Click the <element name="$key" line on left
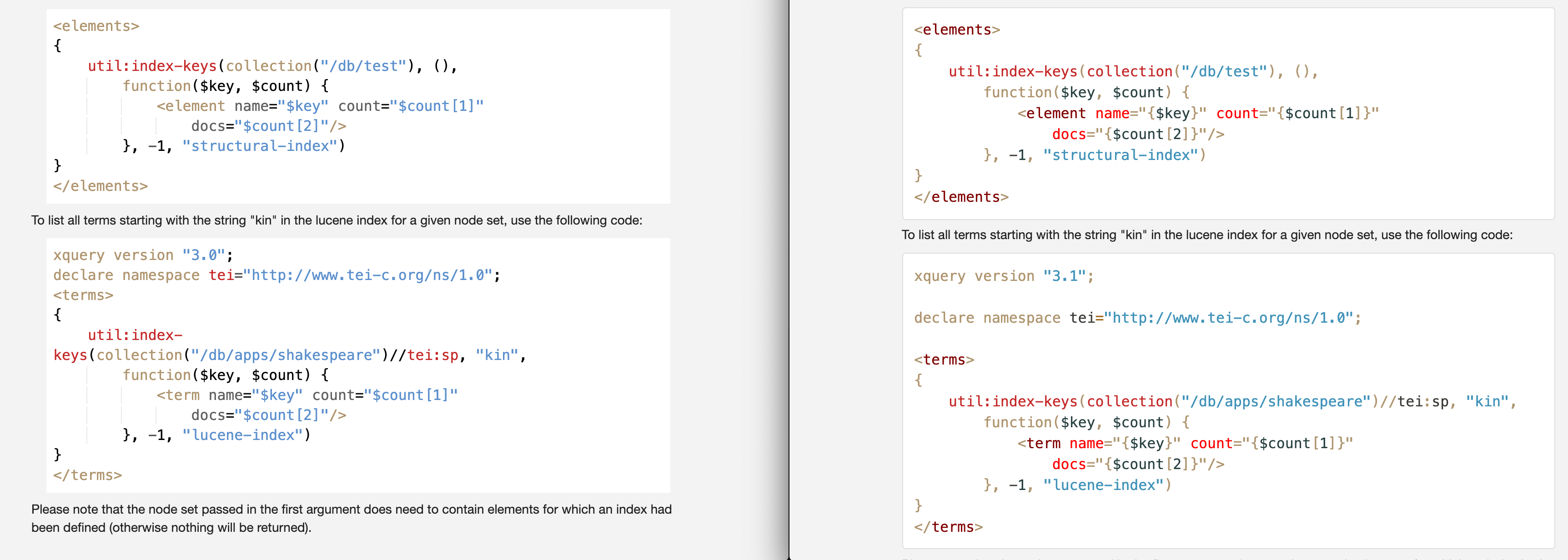 pyautogui.click(x=320, y=106)
